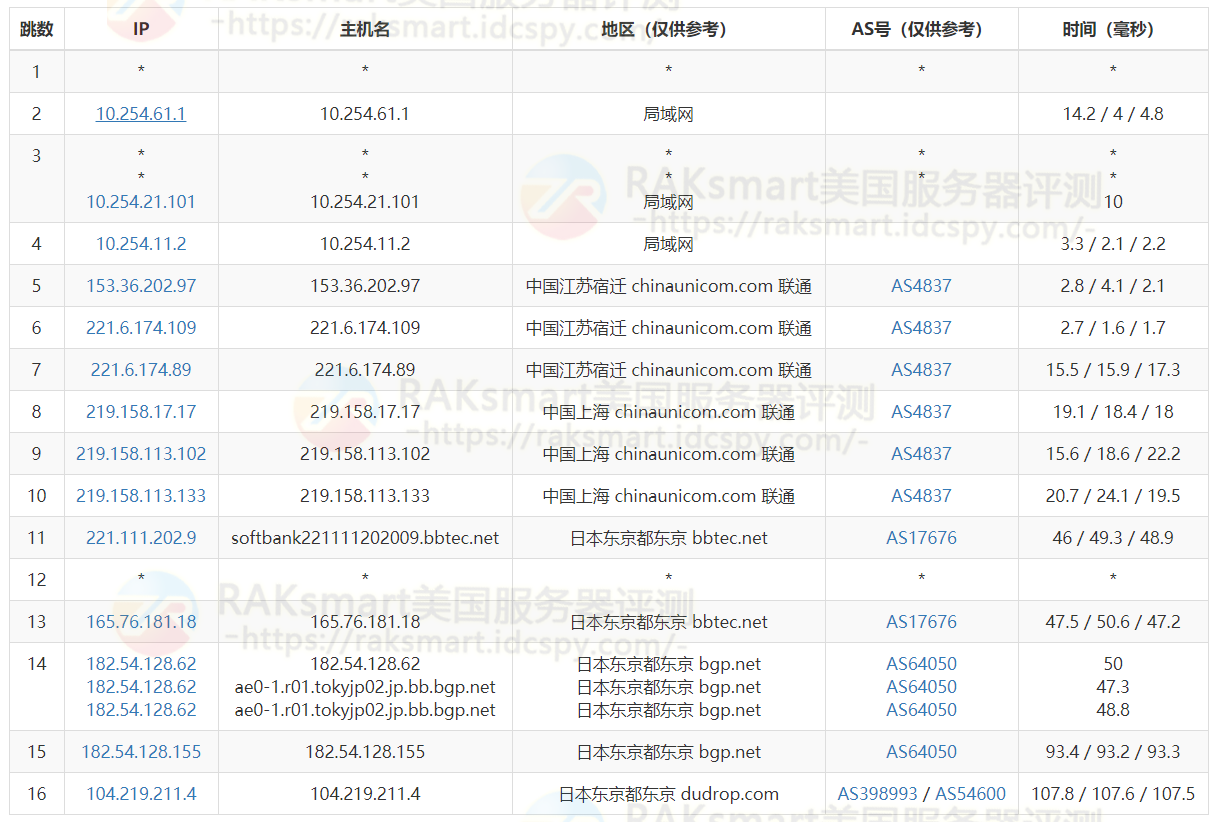Select time value 47.5 / 50.6 / 47.2
Screen dimensions: 1215x822
1113,622
